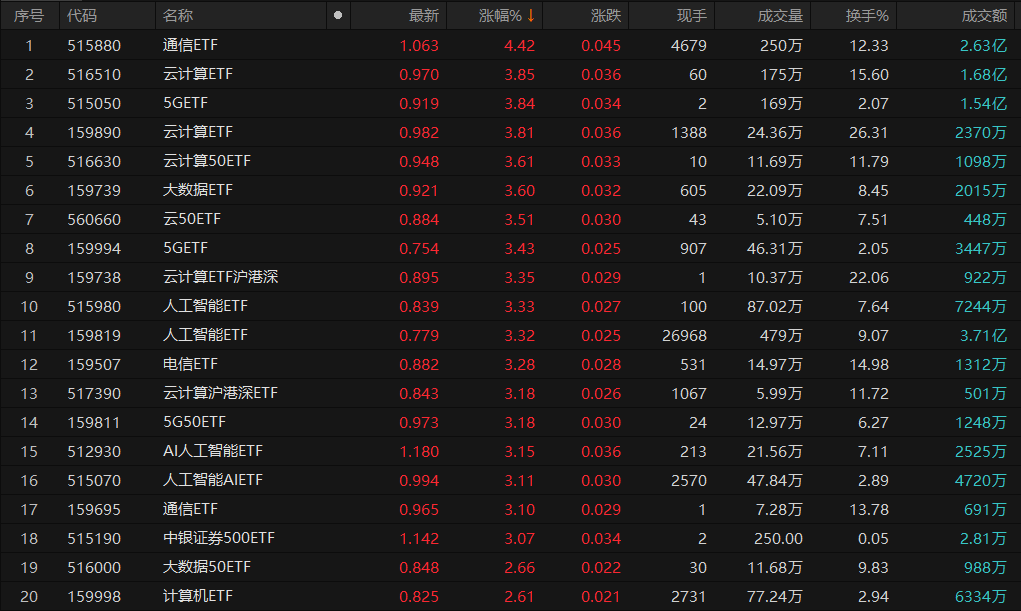This screenshot has height=611, width=1021.
Task: Select the 大数据ETF entry
Action: tap(198, 190)
